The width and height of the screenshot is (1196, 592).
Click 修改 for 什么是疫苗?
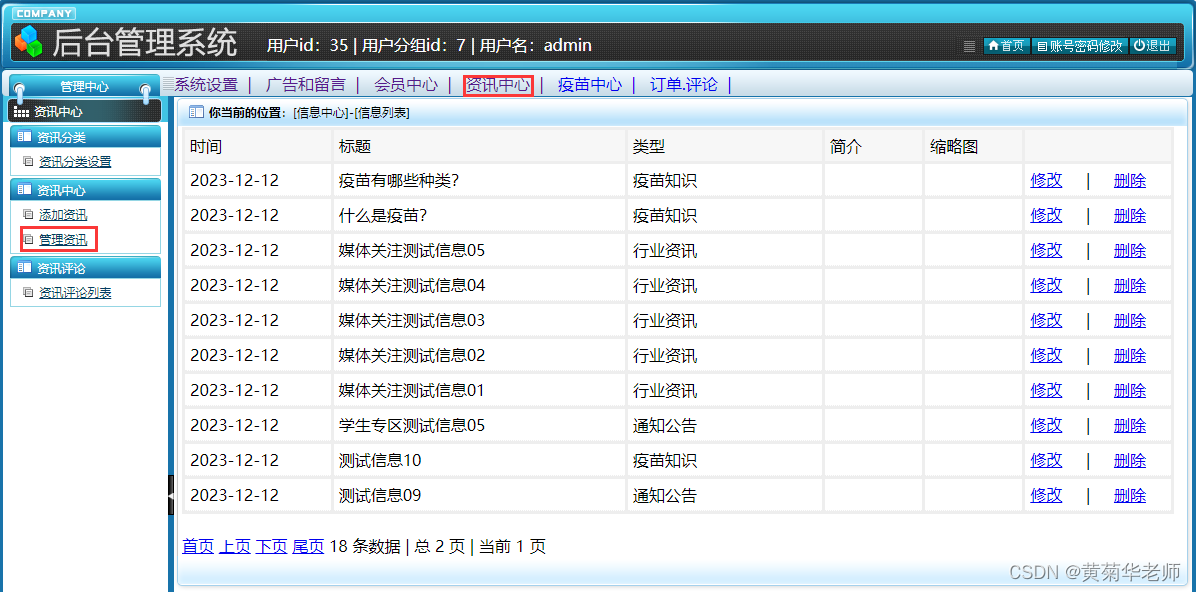(x=1046, y=216)
